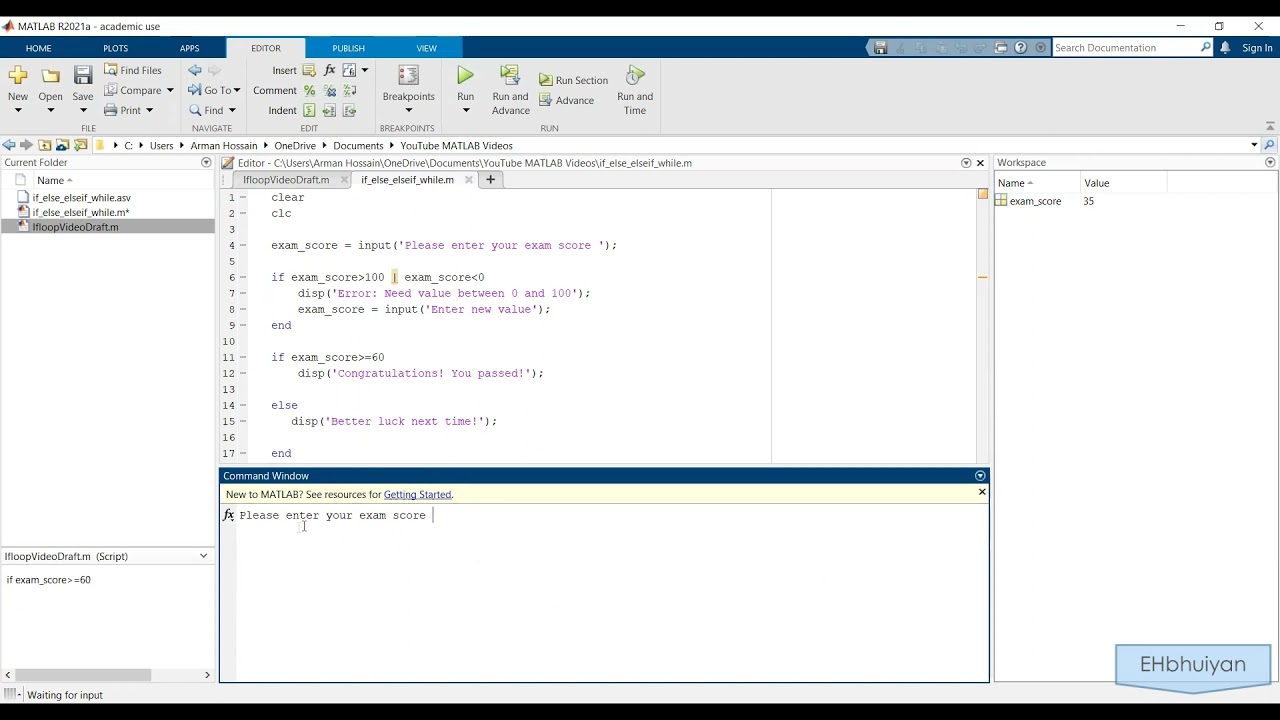Close the if_else_elseif_while.m editor tab
The image size is (1280, 720).
pyautogui.click(x=469, y=180)
